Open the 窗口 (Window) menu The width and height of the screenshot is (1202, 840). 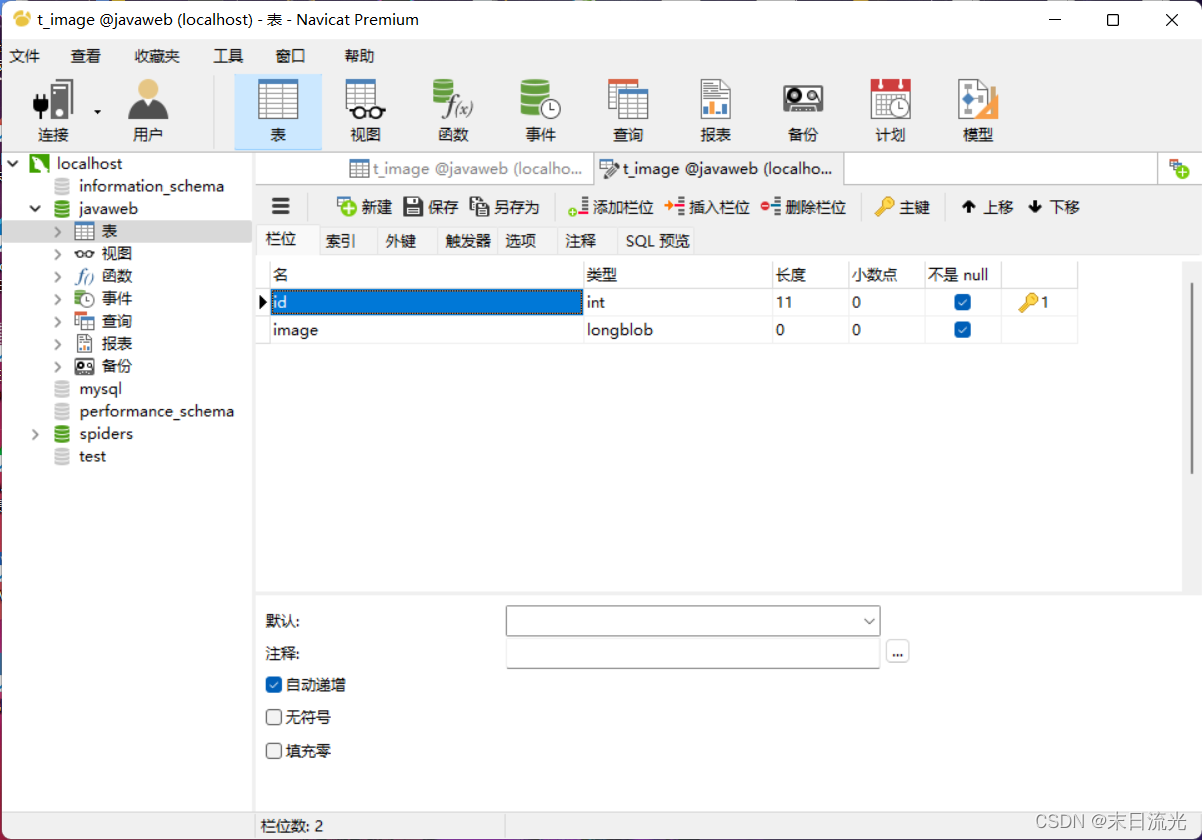click(x=290, y=57)
